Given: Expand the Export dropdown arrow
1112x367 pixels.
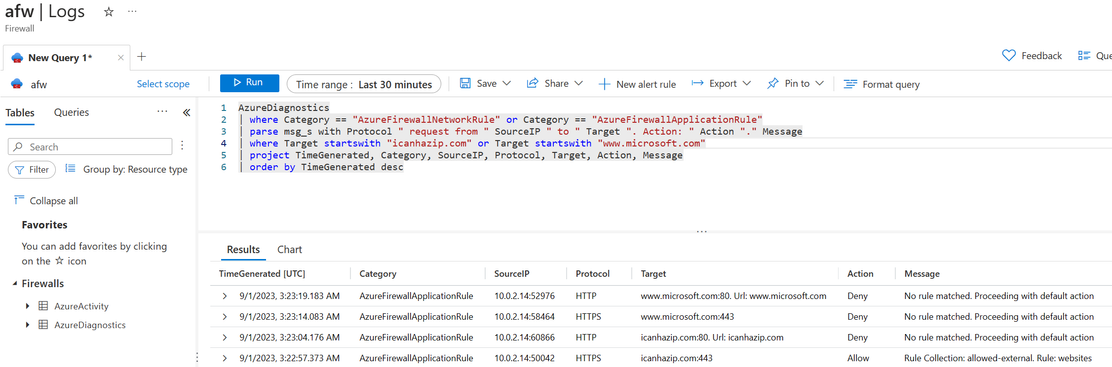Looking at the screenshot, I should pos(747,84).
